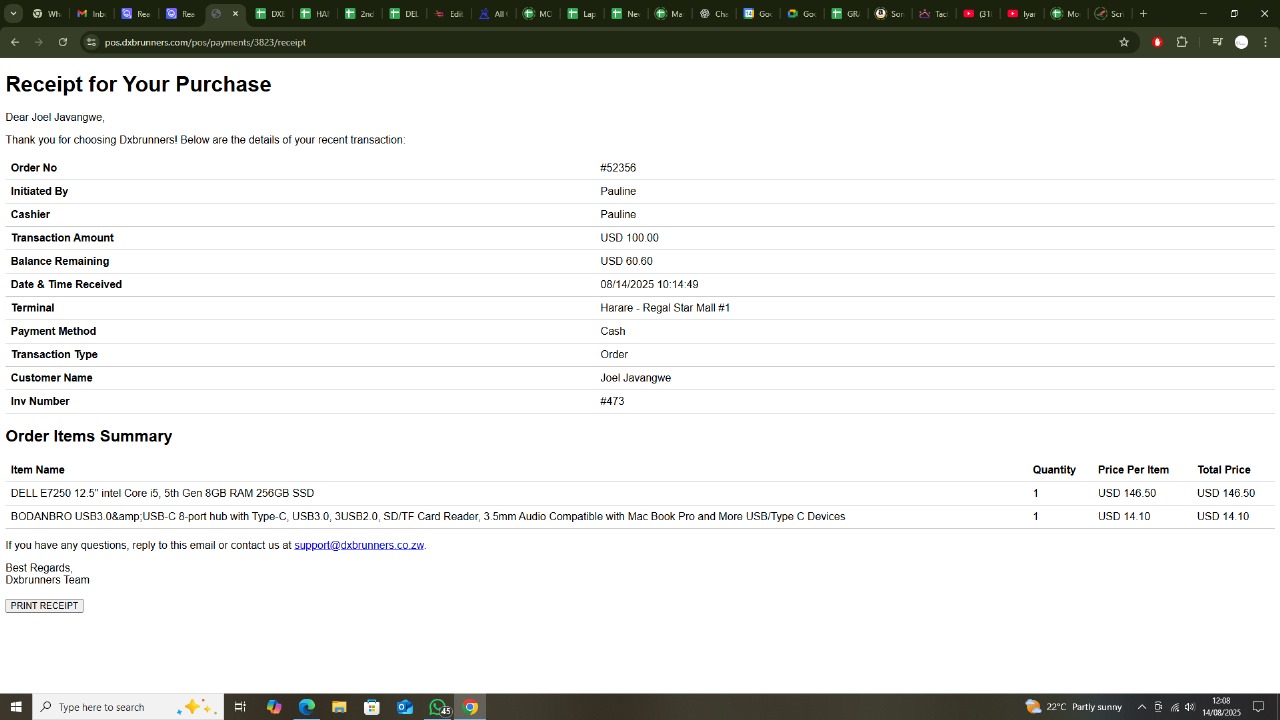Open the volume tray icon
Image resolution: width=1280 pixels, height=720 pixels.
(x=1190, y=707)
